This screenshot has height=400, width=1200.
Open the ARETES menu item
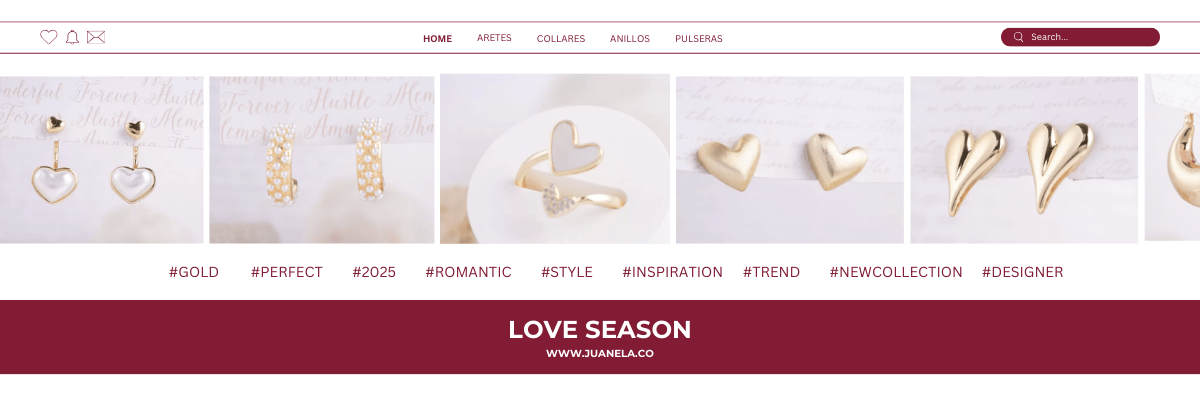(x=494, y=38)
